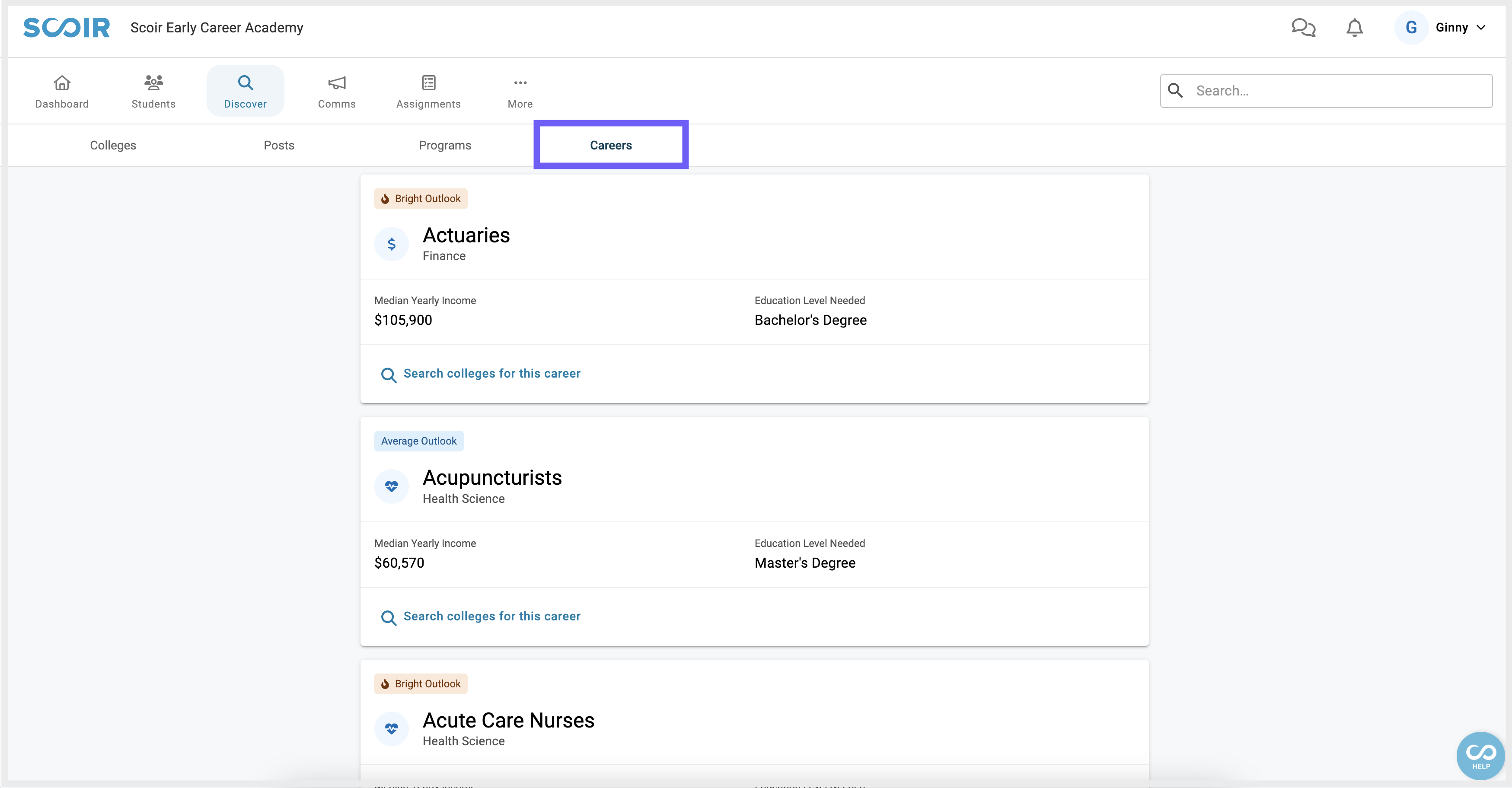
Task: Click the Acute Care Nurses heart icon
Action: (x=392, y=729)
